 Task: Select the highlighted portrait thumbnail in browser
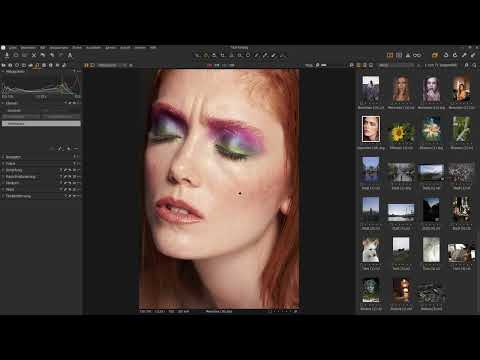[x=371, y=129]
